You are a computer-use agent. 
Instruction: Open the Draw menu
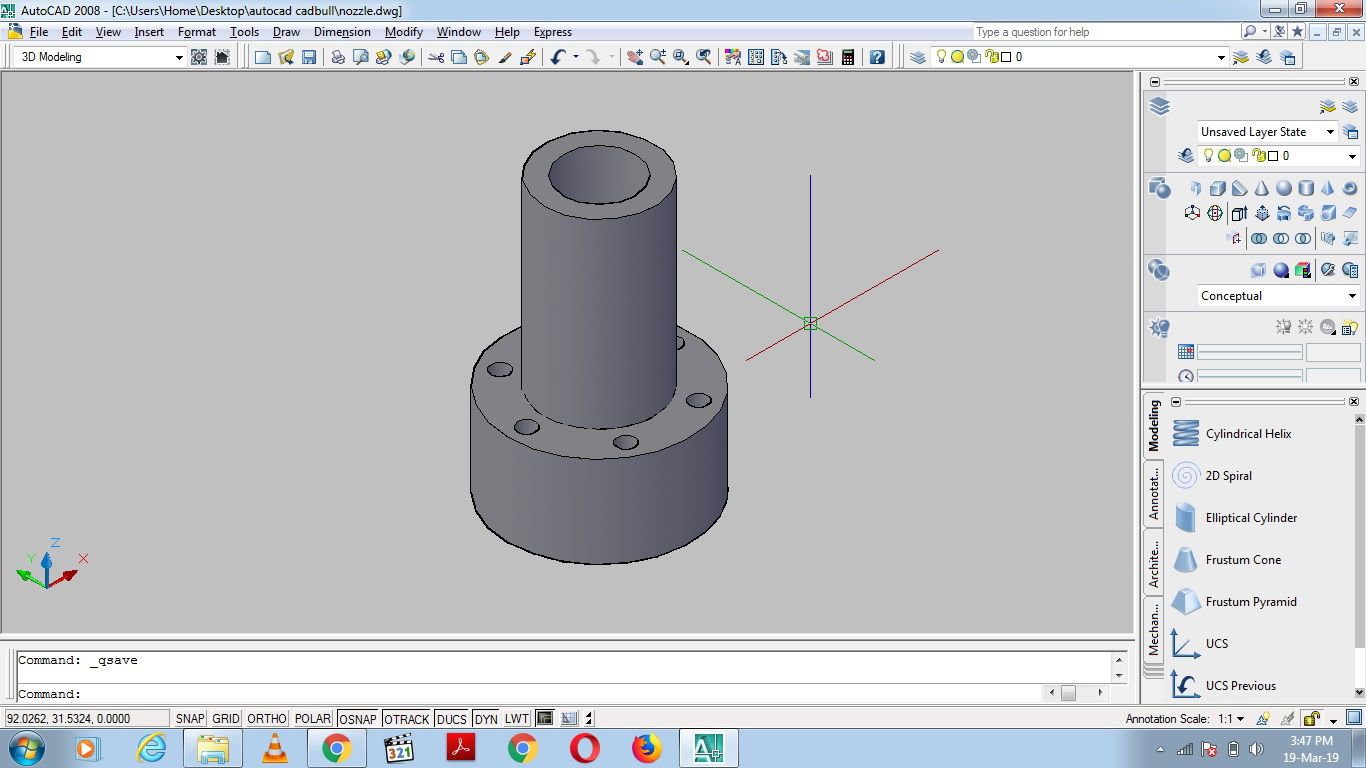(286, 32)
